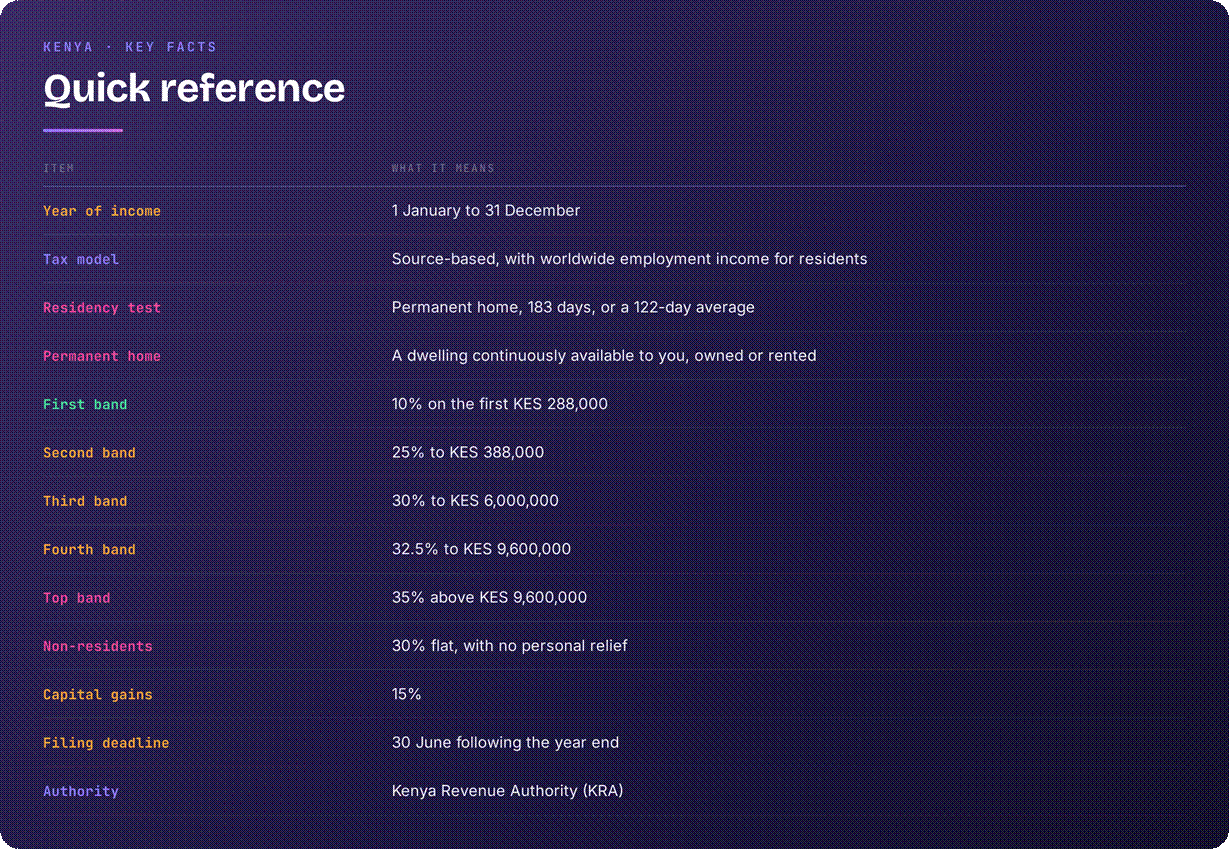
Task: Select the First band label
Action: tap(85, 404)
